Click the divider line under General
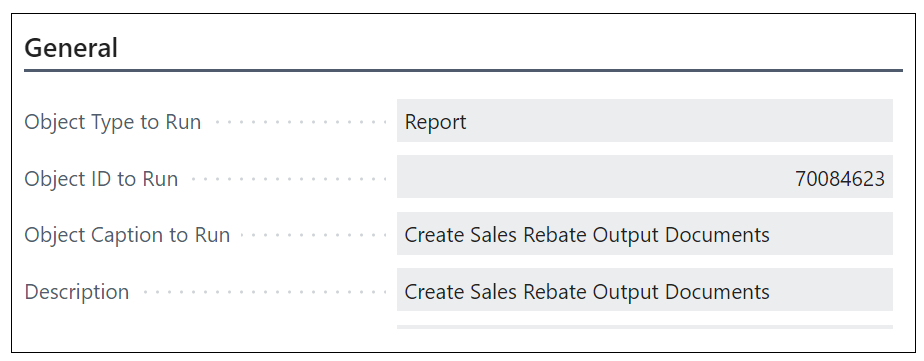The image size is (924, 361). pyautogui.click(x=463, y=71)
